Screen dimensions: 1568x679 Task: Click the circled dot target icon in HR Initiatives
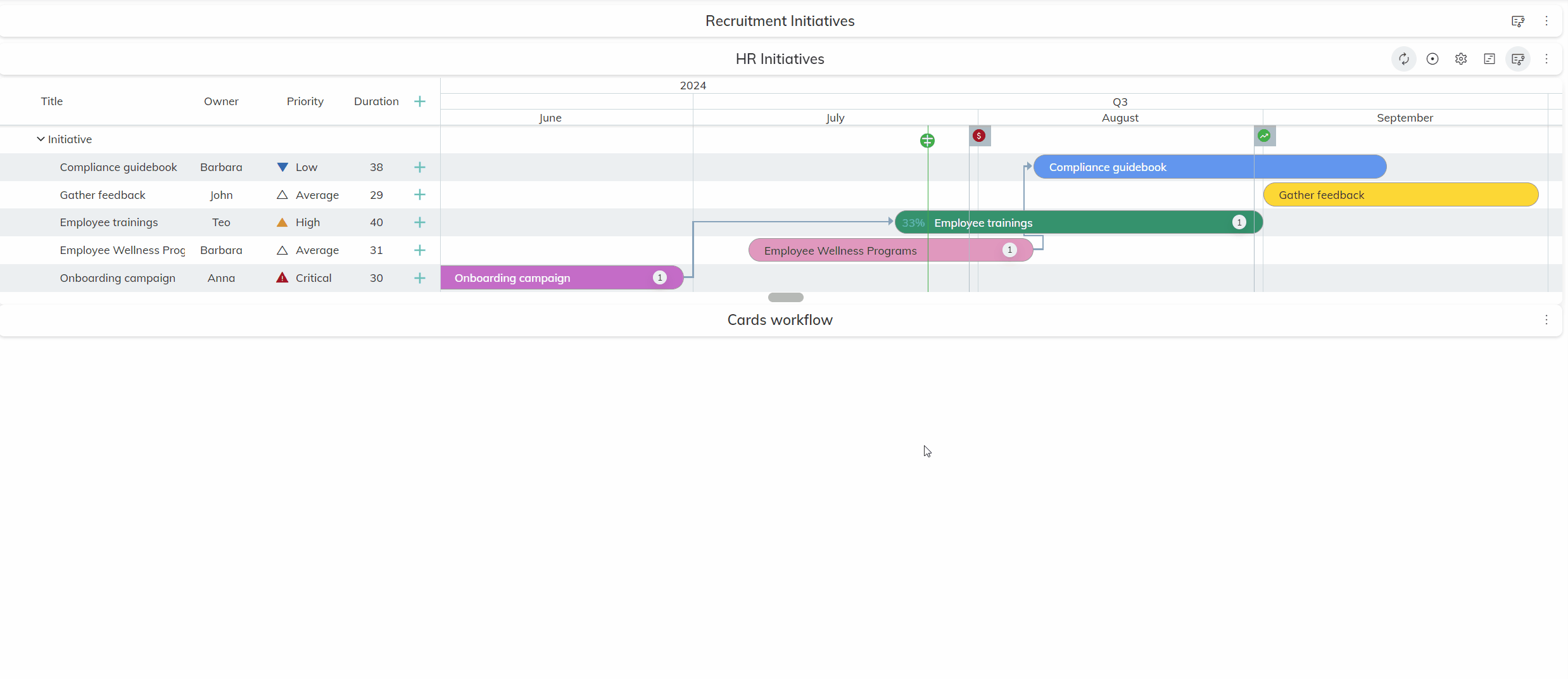pos(1432,59)
